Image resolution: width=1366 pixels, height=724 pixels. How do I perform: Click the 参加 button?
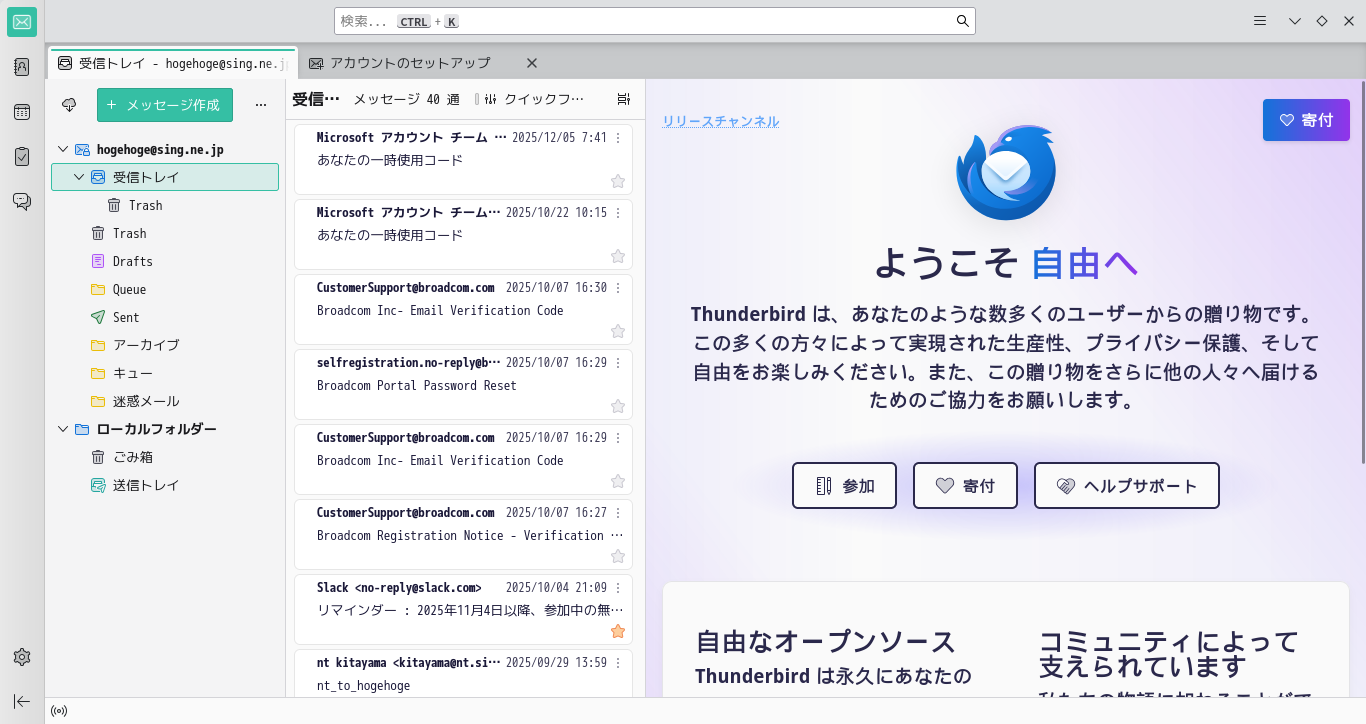[844, 486]
